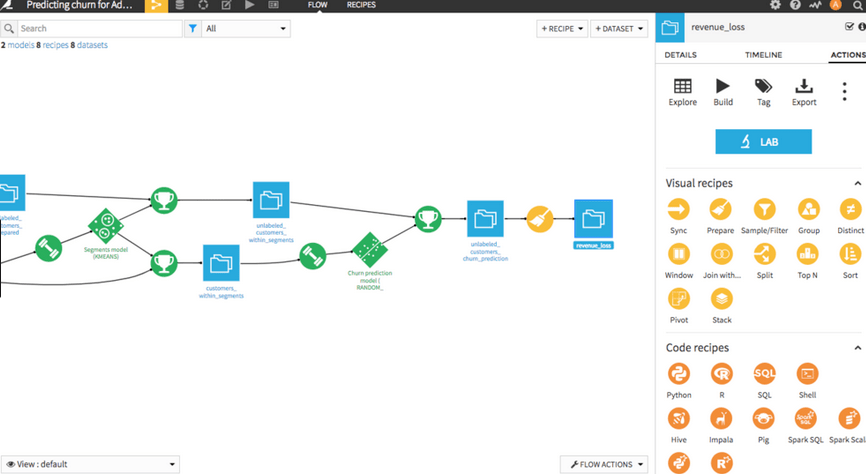Pick the Split visual recipe
Screen dimensions: 866x474
[765, 254]
